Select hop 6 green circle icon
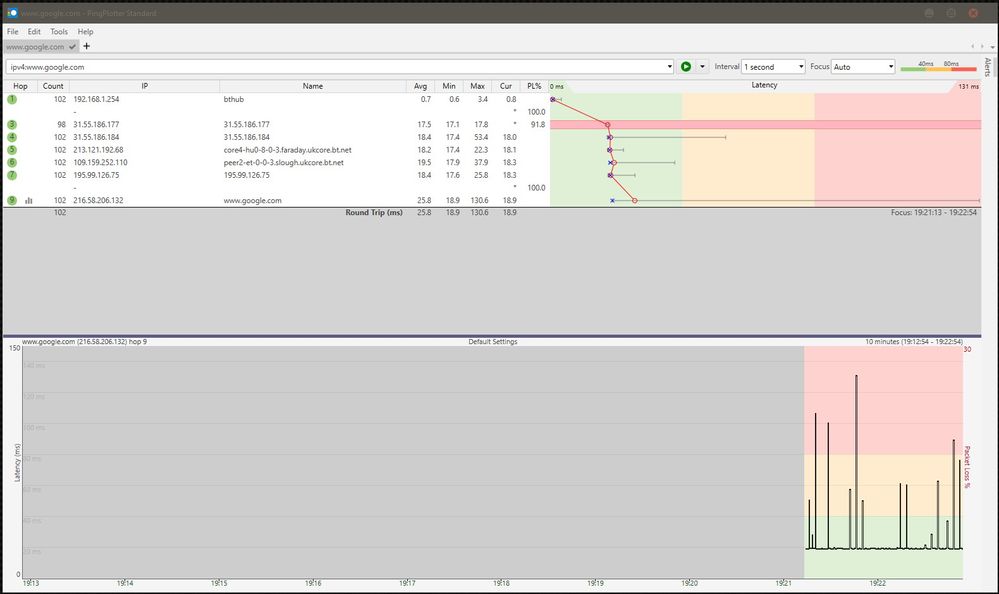Screen dimensions: 999x594 pos(13,162)
